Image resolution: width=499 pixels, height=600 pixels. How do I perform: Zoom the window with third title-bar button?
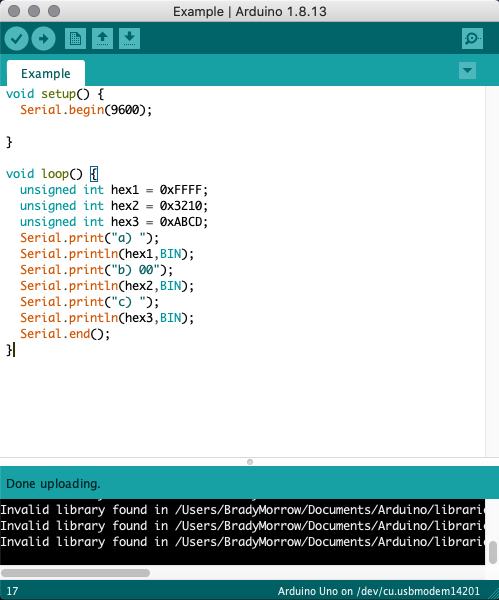click(x=54, y=11)
